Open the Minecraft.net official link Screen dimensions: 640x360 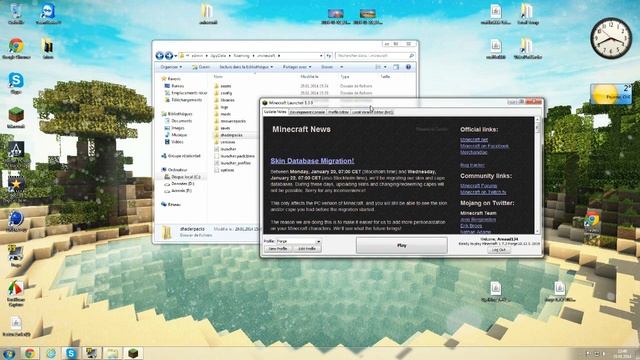coord(474,140)
